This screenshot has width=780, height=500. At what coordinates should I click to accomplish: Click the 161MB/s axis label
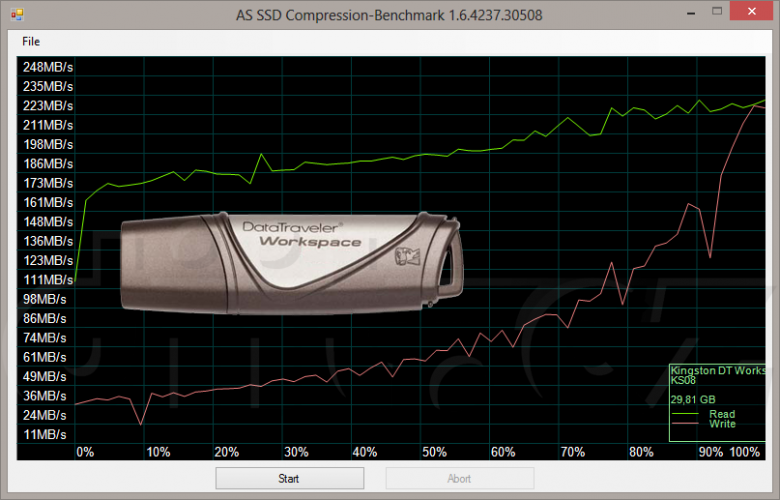(x=48, y=202)
